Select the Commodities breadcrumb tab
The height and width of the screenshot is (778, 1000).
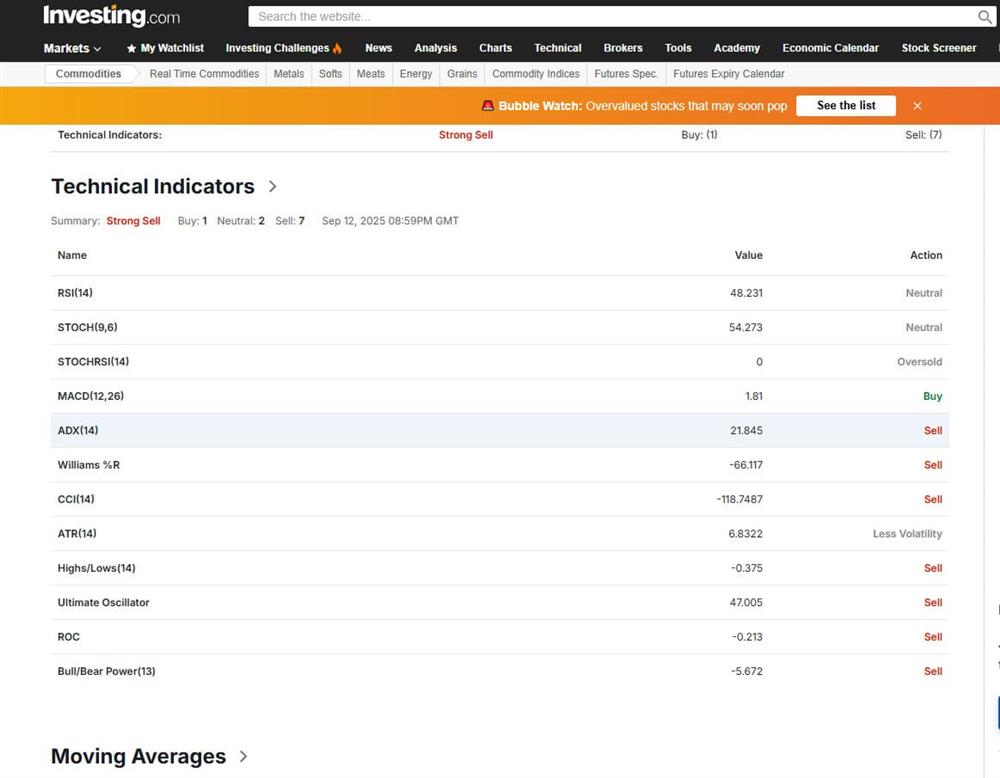pos(88,74)
